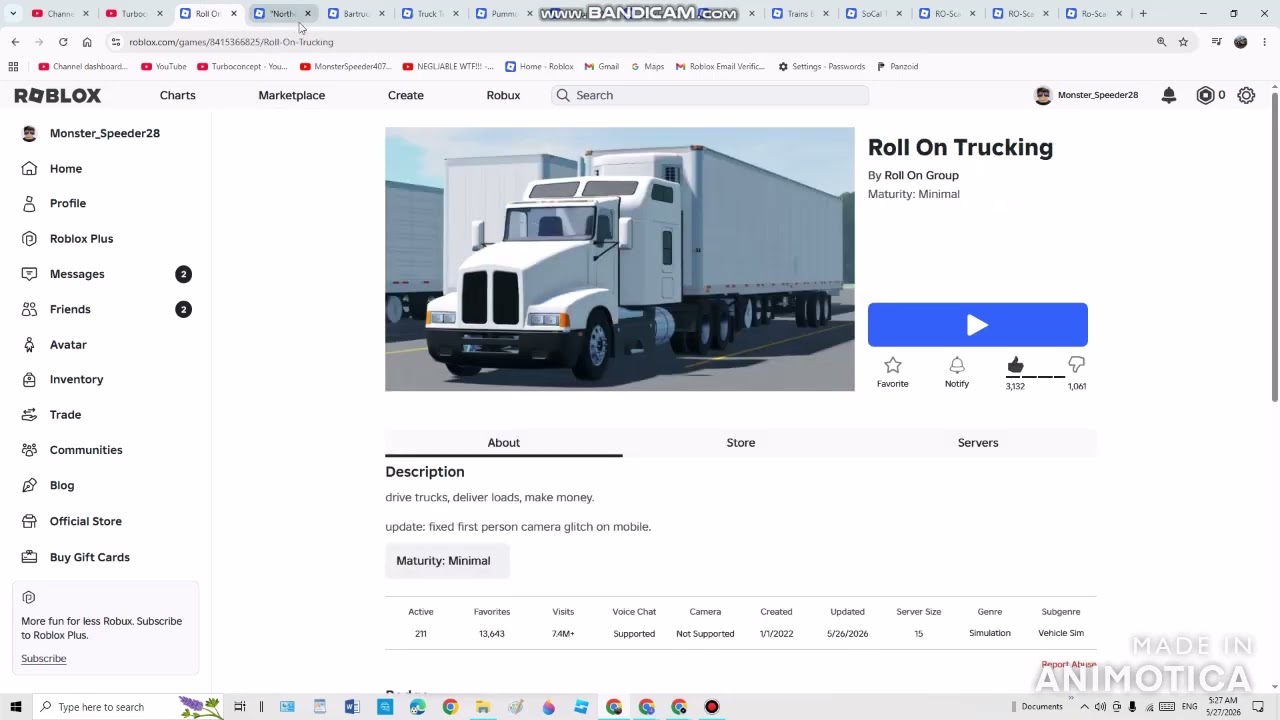Switch to the Servers tab
Viewport: 1280px width, 720px height.
pos(978,442)
